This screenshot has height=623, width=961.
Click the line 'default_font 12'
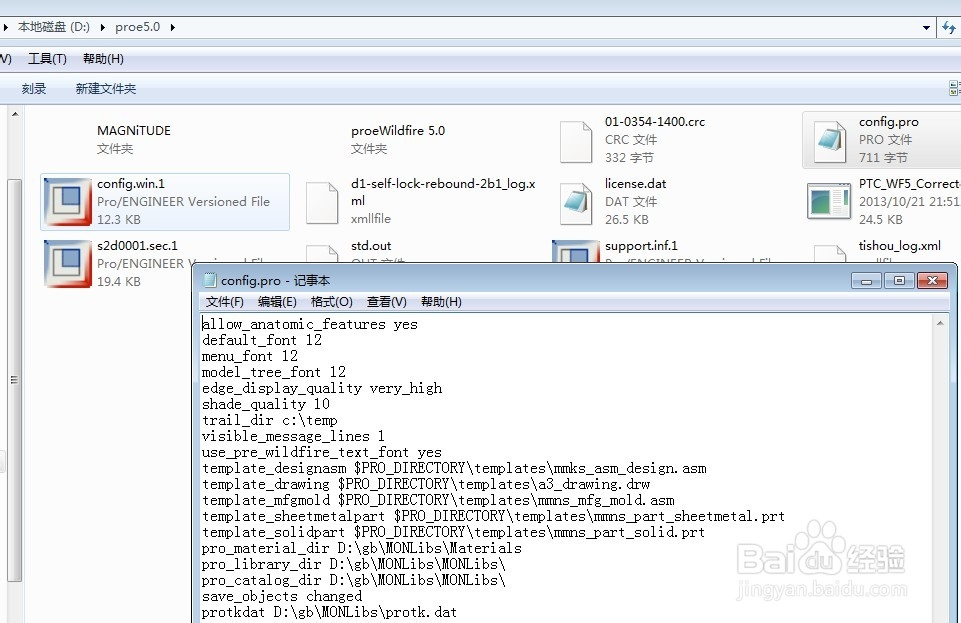point(262,340)
